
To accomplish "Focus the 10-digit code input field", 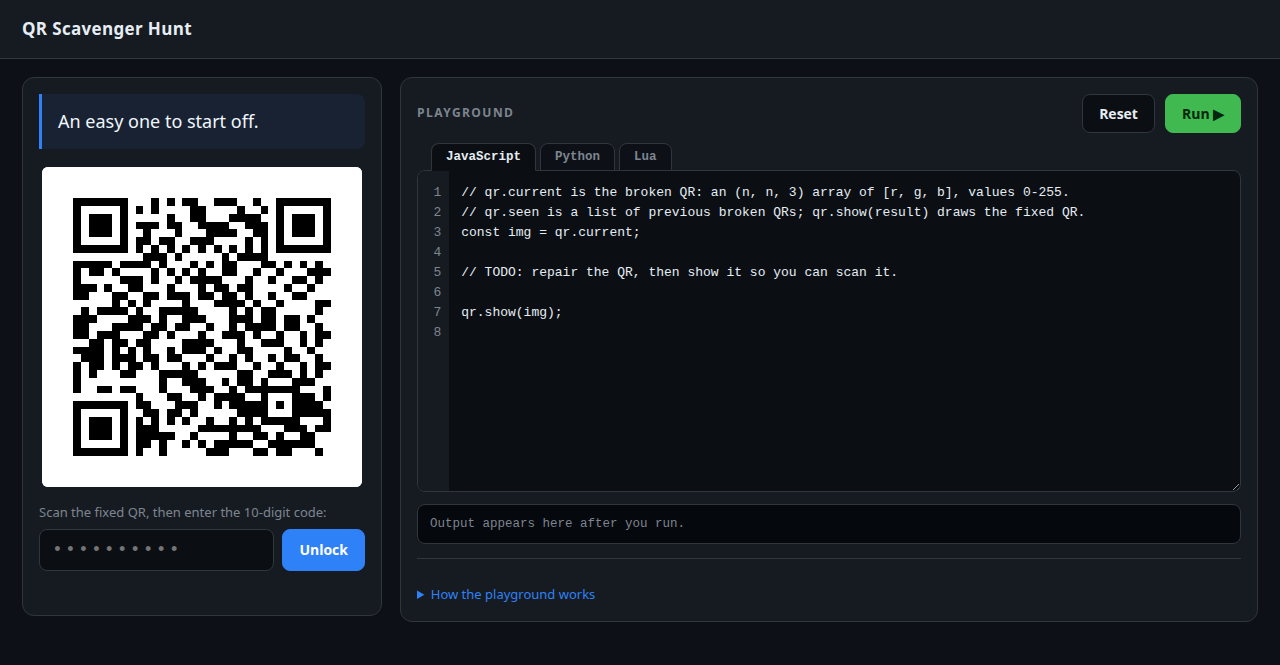I will [x=156, y=550].
